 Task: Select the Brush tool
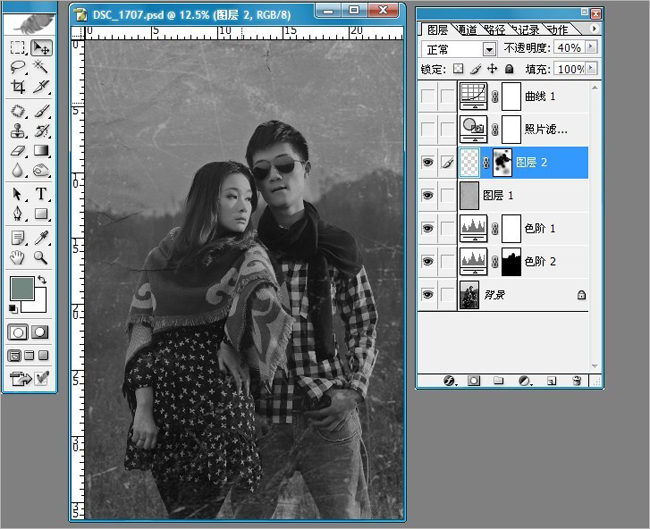[x=41, y=111]
